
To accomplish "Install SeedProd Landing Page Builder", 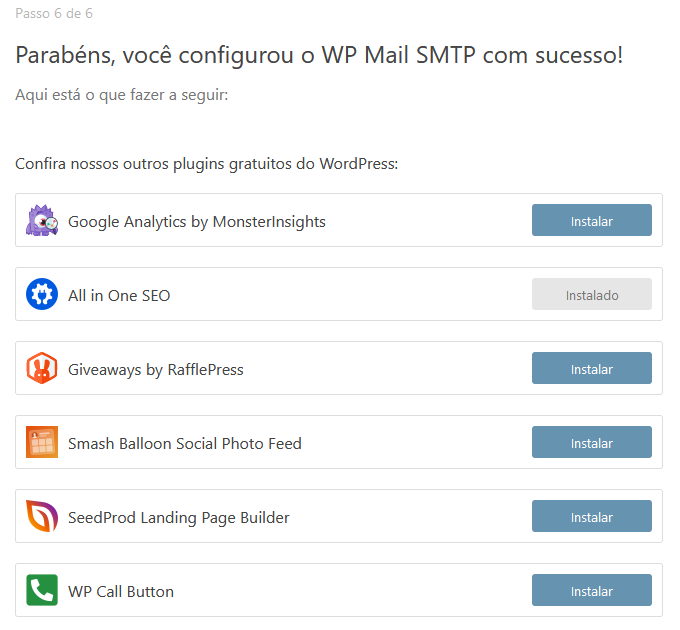I will coord(592,516).
